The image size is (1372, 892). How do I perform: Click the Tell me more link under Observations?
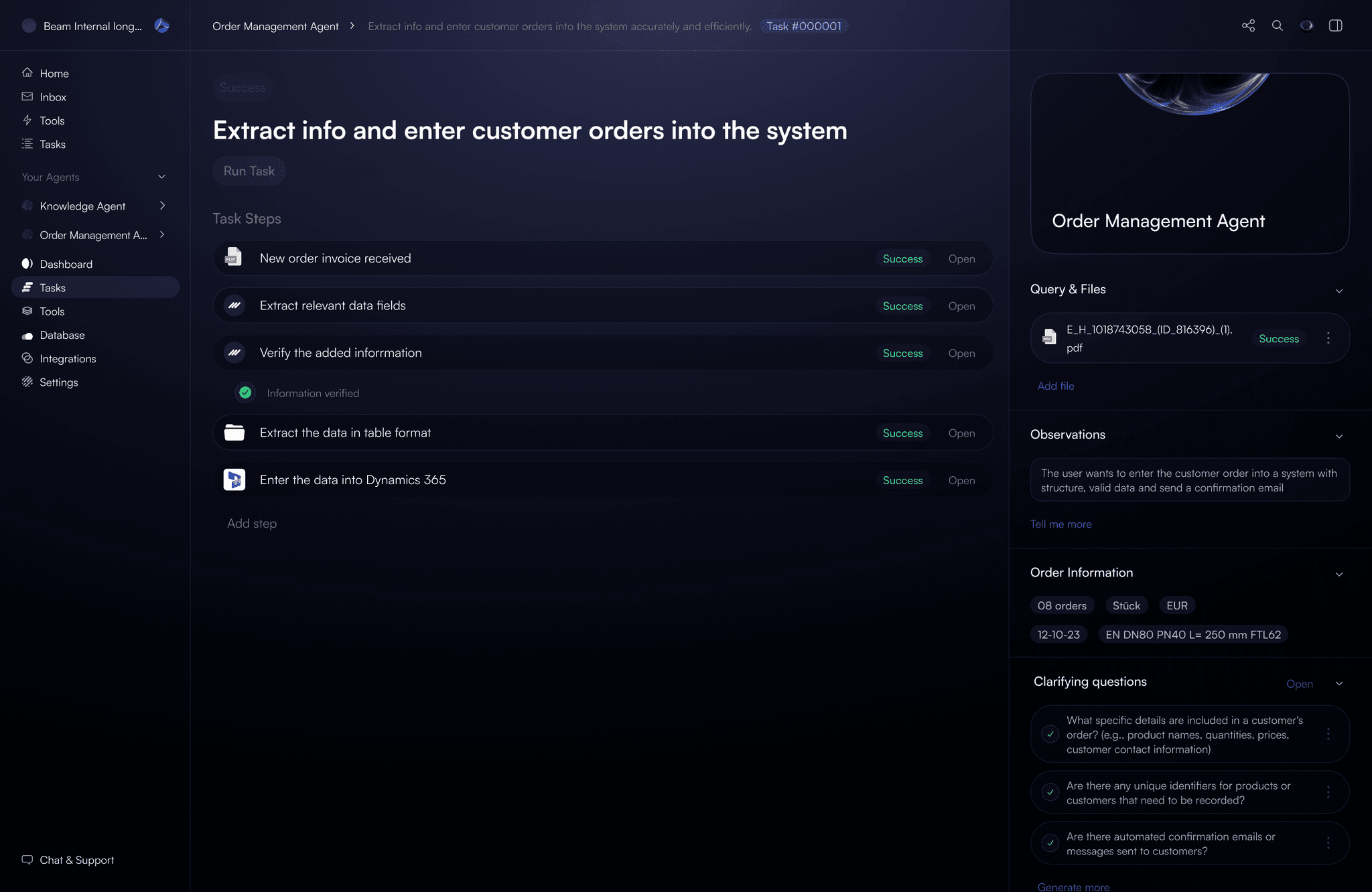tap(1060, 524)
